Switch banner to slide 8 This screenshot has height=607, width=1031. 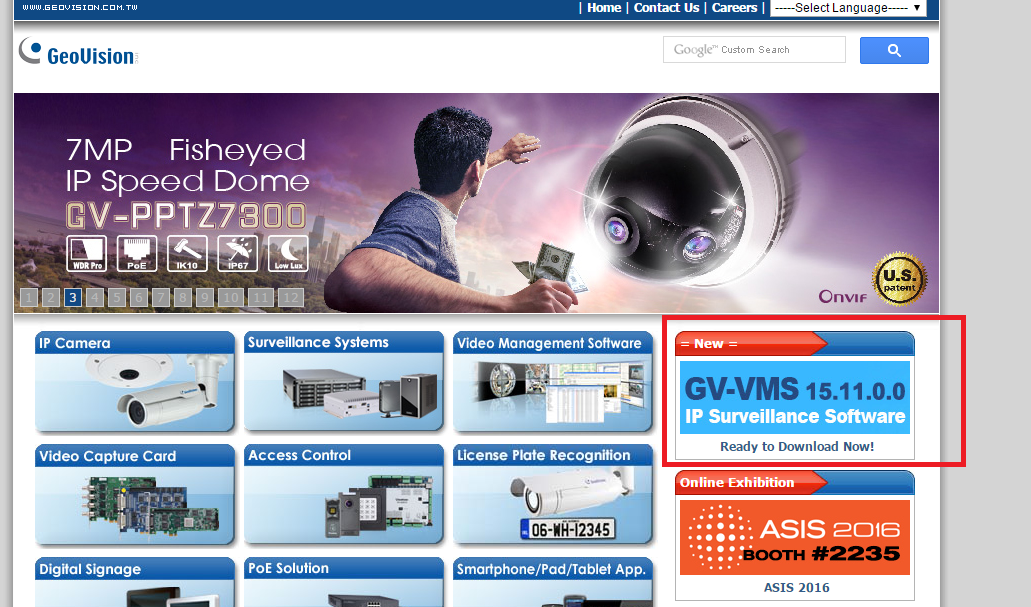tap(183, 297)
